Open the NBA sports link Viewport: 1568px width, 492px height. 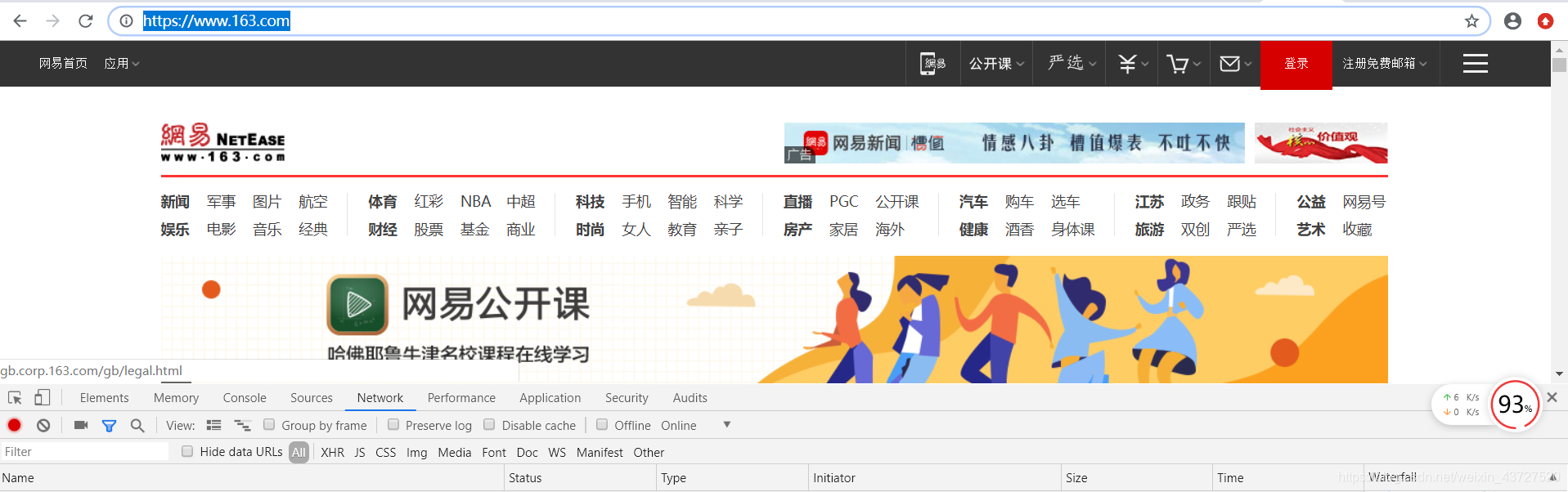click(475, 201)
